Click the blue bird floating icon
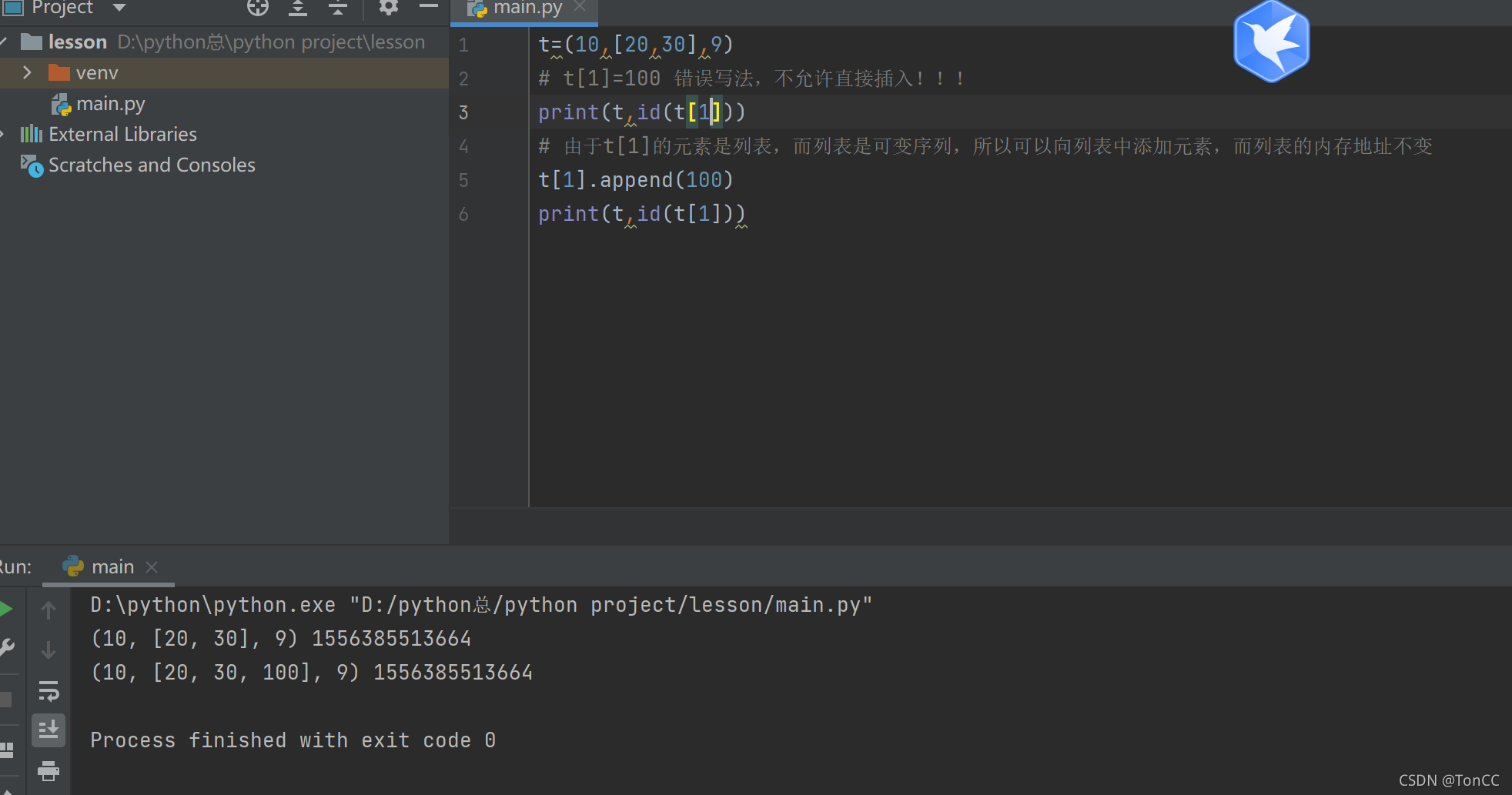The width and height of the screenshot is (1512, 795). coord(1271,41)
